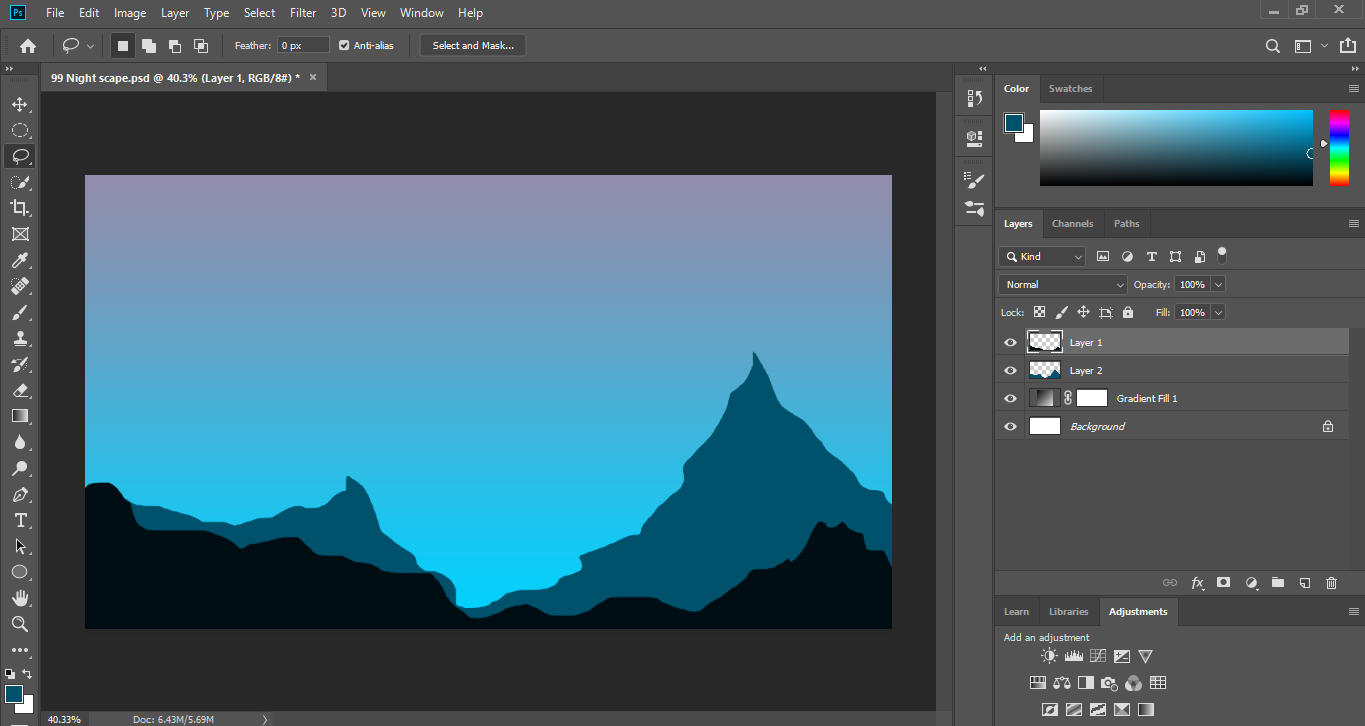The width and height of the screenshot is (1365, 726).
Task: Select the Crop tool
Action: pyautogui.click(x=19, y=208)
